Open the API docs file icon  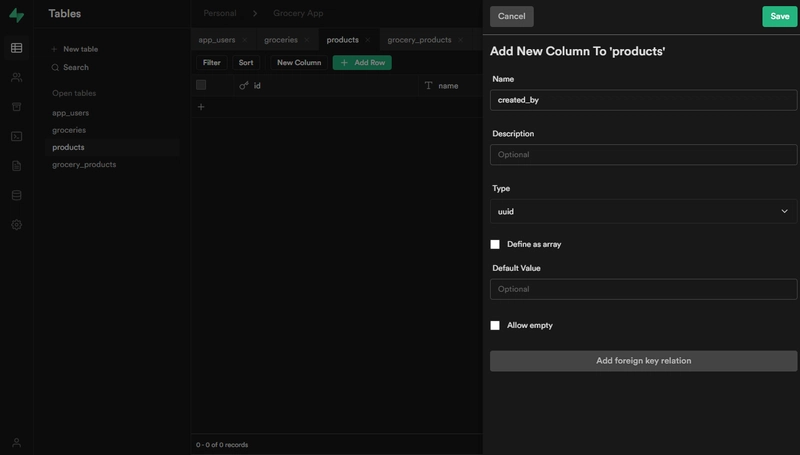point(16,166)
